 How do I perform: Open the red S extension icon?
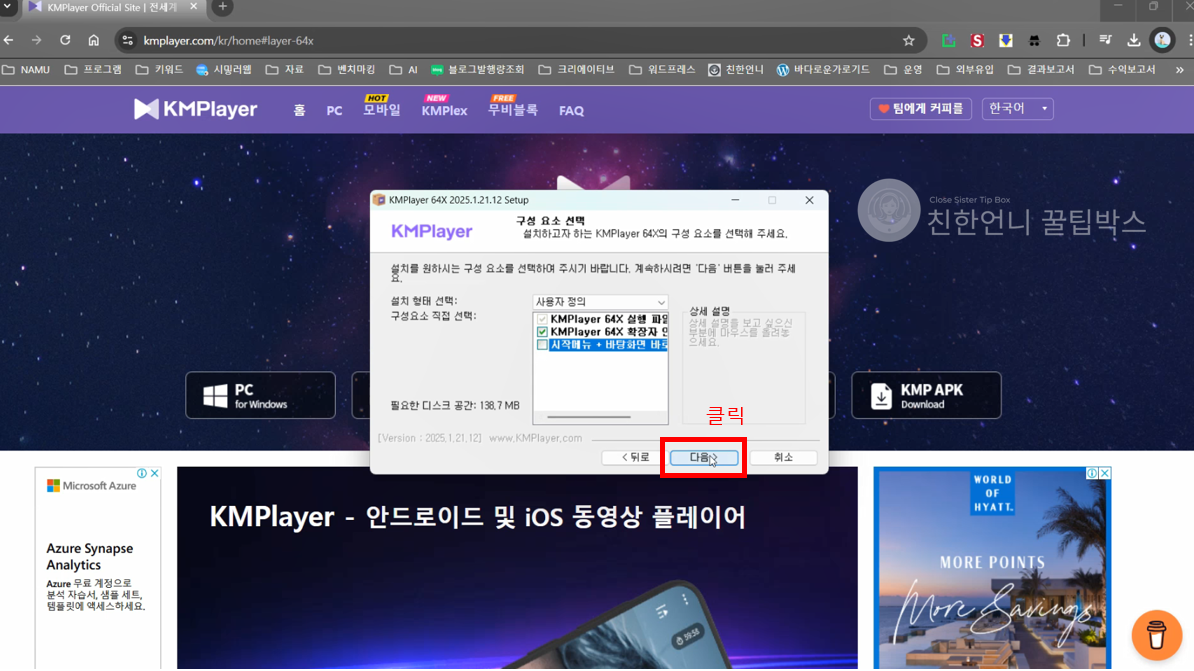[x=977, y=40]
